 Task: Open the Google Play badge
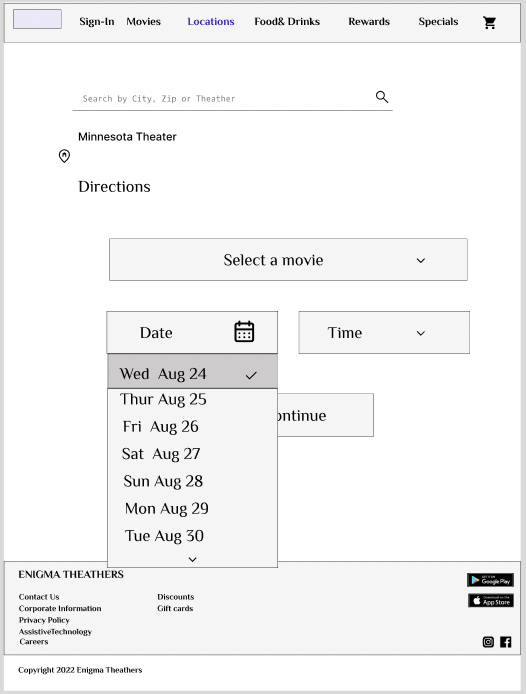click(490, 580)
